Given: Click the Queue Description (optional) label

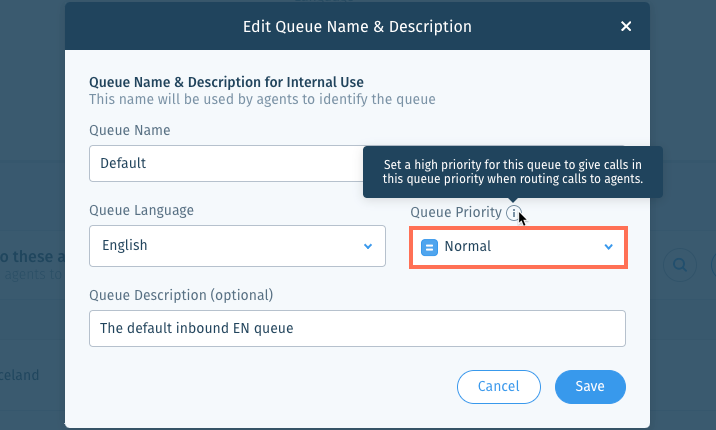Looking at the screenshot, I should point(181,295).
